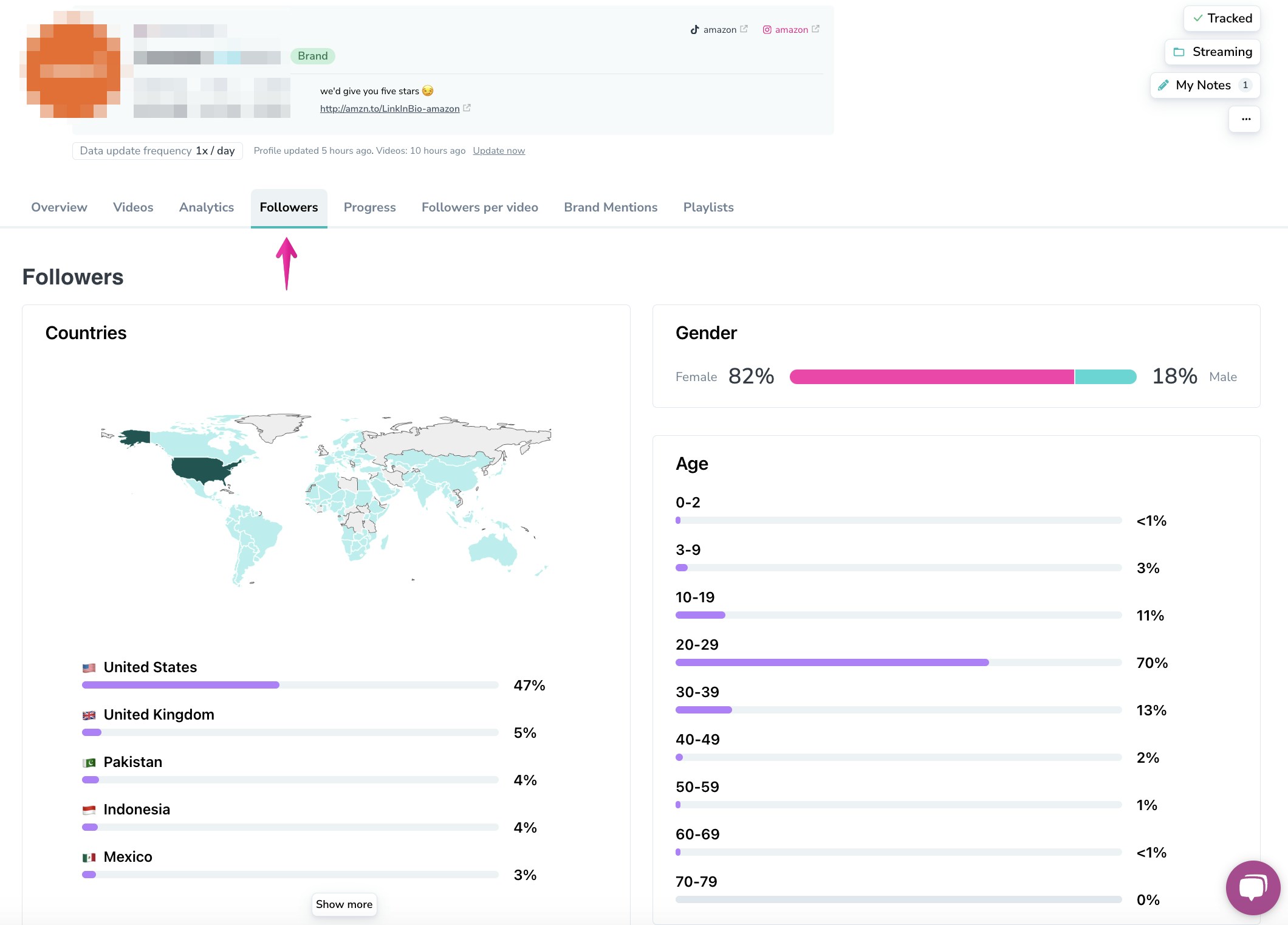Open the amzn.to LinkInBio-amazon link
1288x925 pixels.
pyautogui.click(x=389, y=109)
